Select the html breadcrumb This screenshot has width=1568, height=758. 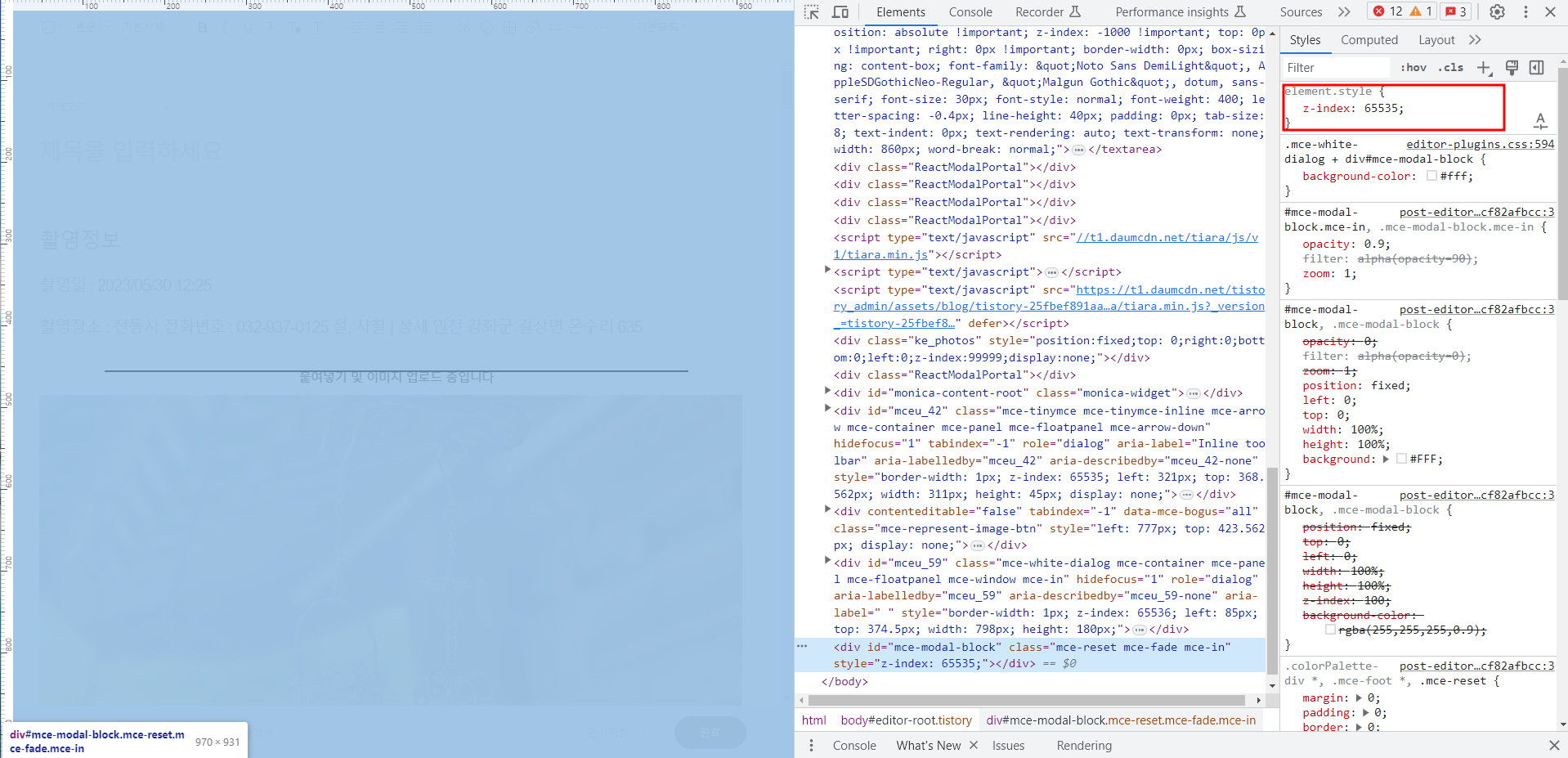point(813,720)
